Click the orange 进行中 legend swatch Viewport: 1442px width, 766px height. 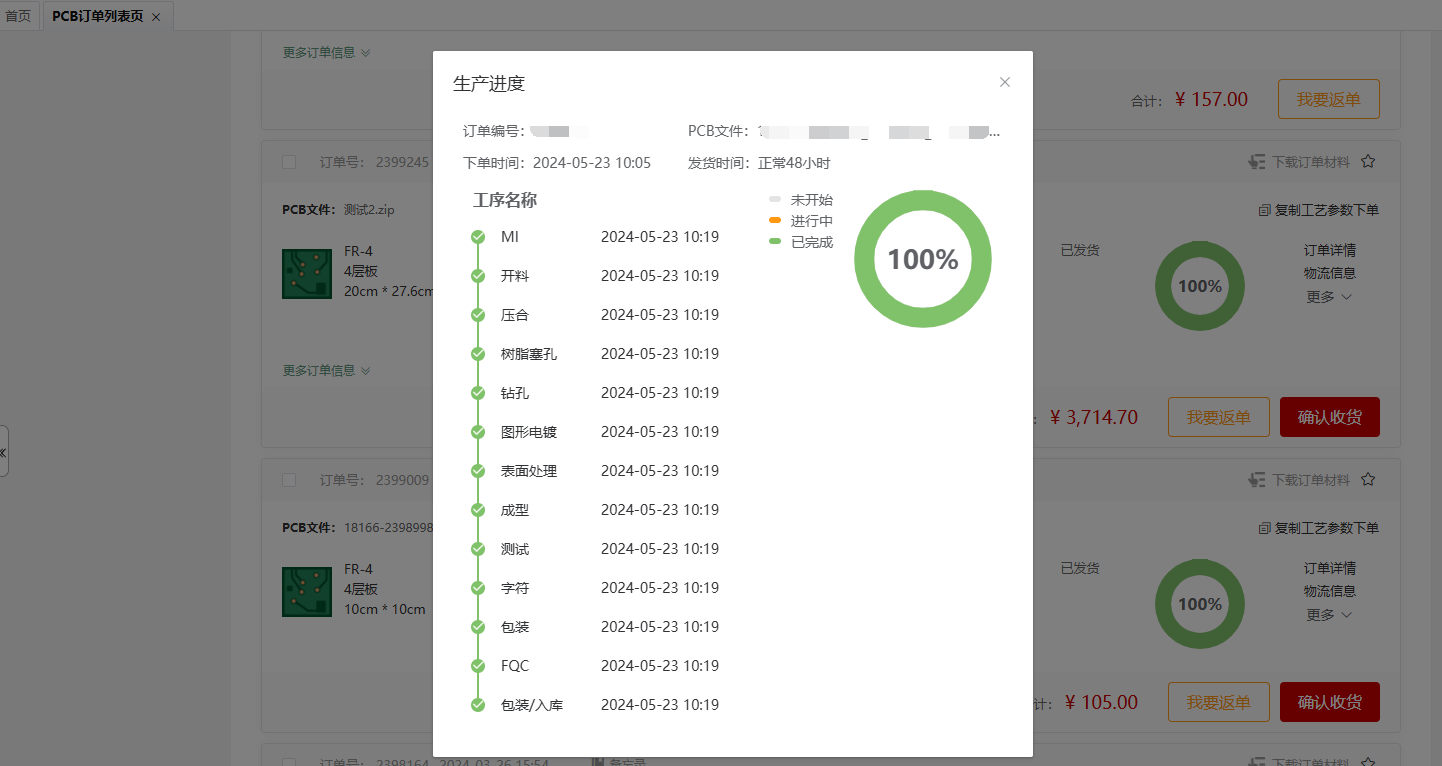pos(775,221)
